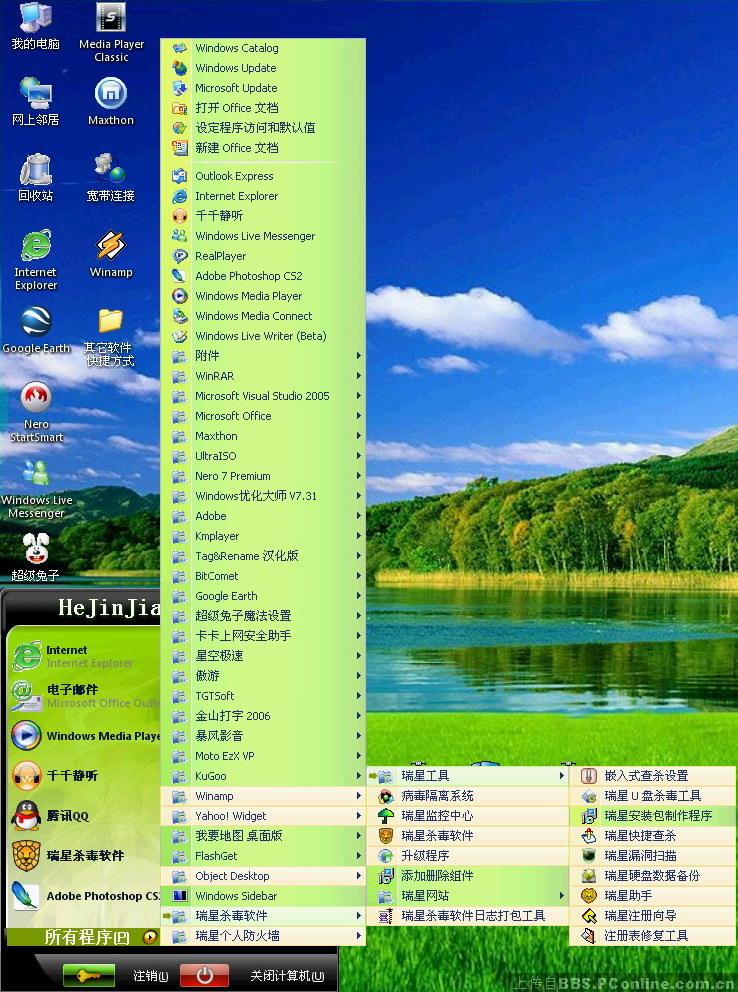Open 注册表修复工具 entry
This screenshot has width=738, height=992.
tap(652, 936)
